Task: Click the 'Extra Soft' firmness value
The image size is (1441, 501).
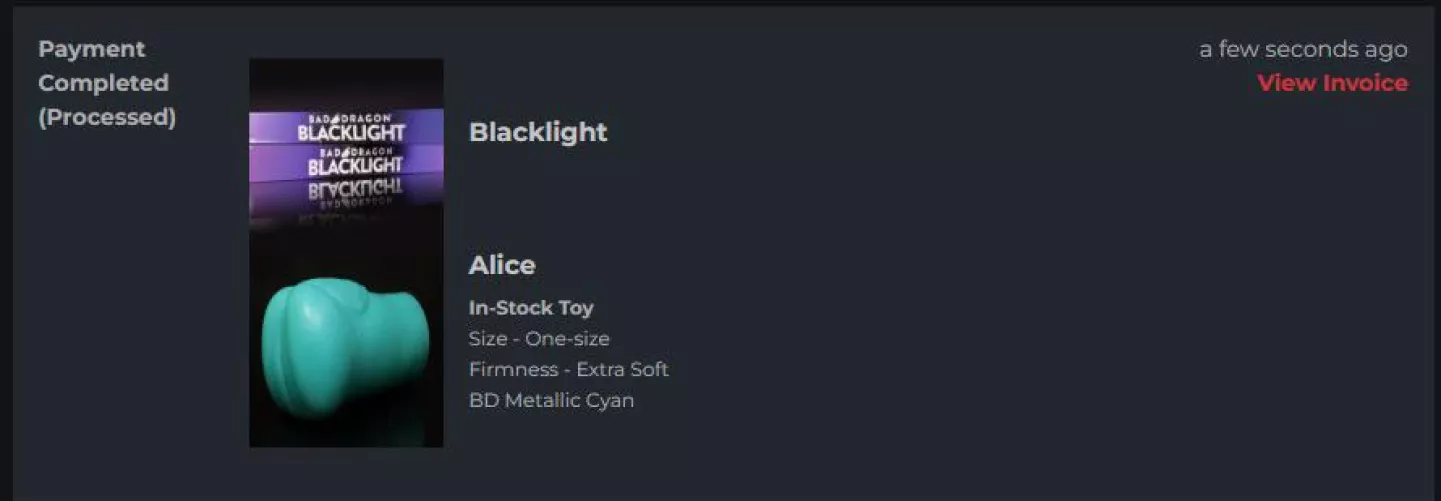Action: 622,370
